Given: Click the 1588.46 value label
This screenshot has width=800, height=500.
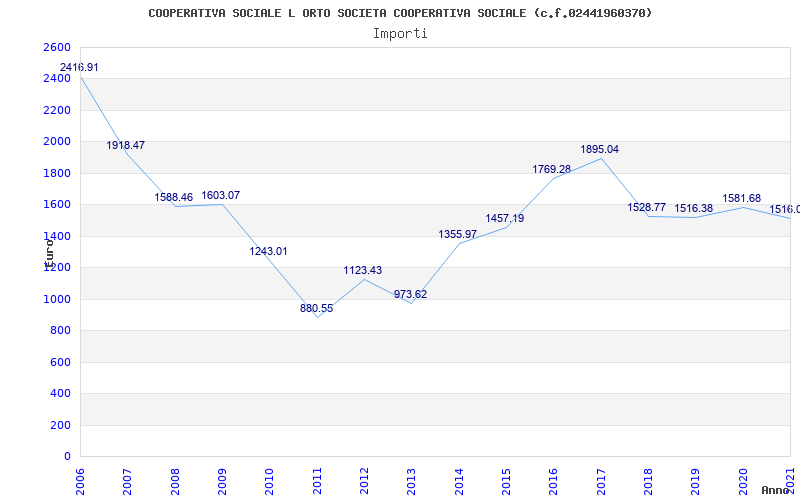Looking at the screenshot, I should point(173,198).
